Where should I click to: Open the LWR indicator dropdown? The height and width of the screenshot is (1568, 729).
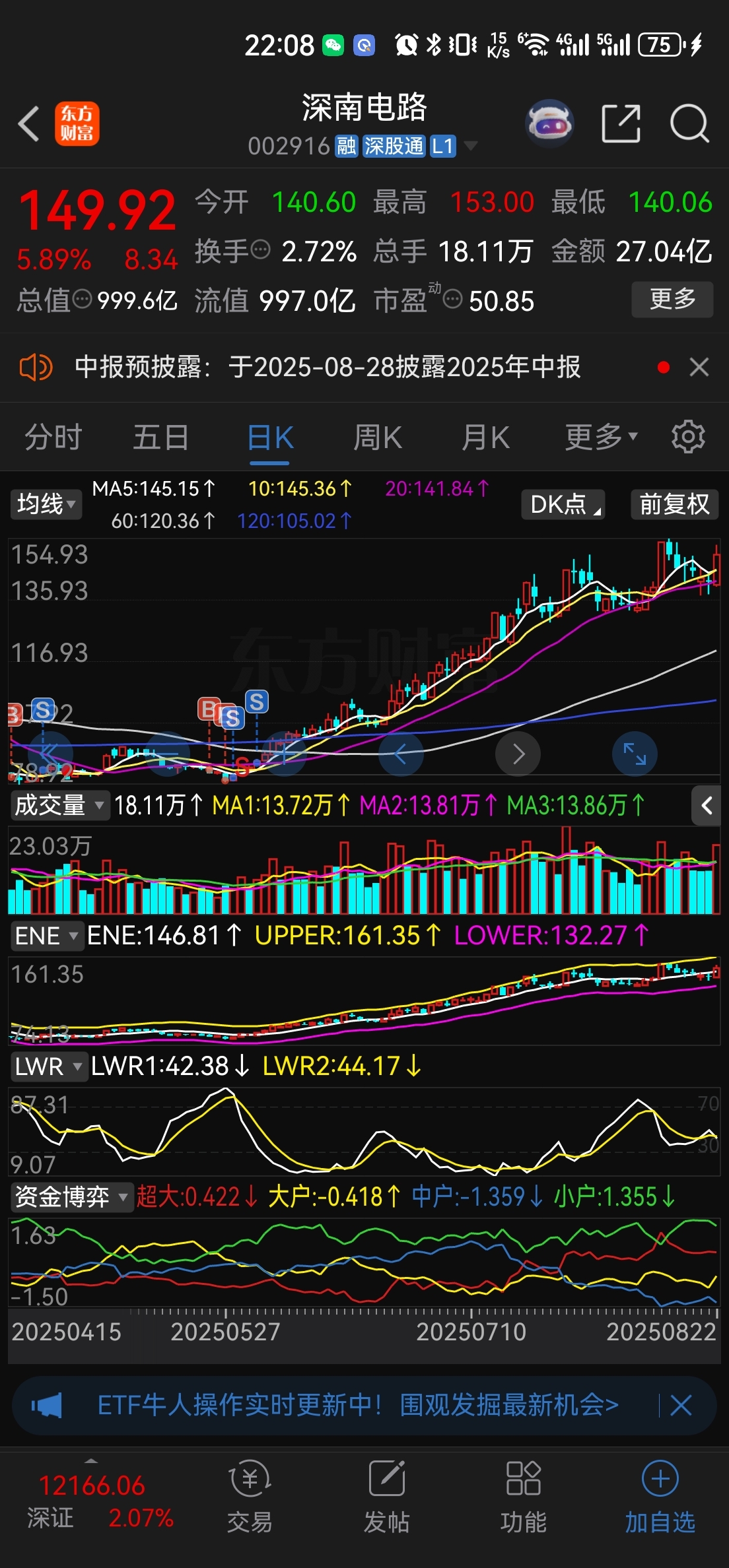click(49, 1066)
